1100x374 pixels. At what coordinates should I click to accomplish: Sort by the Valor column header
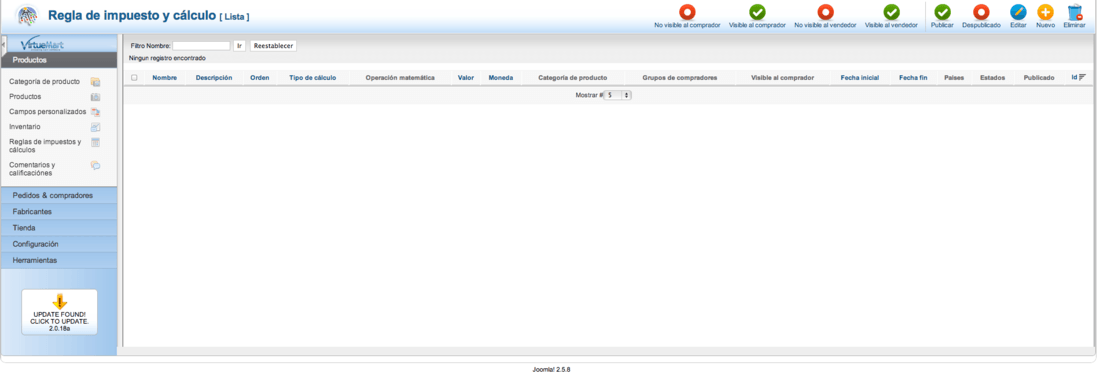pos(466,78)
